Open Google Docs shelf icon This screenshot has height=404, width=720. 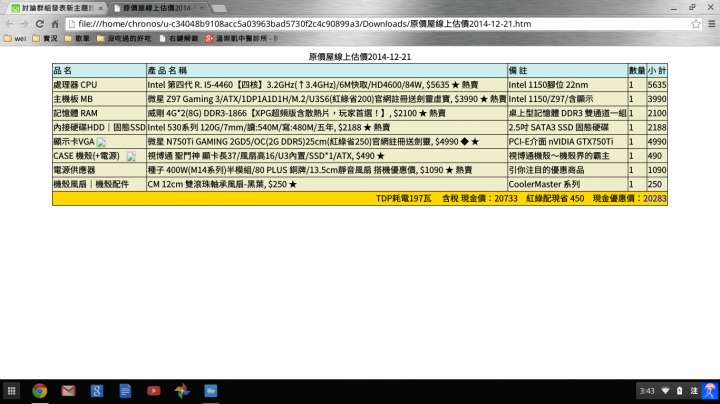125,391
